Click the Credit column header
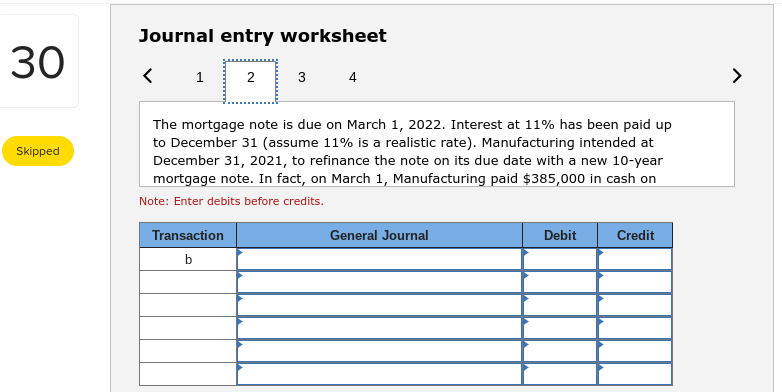This screenshot has height=392, width=782. pyautogui.click(x=635, y=235)
